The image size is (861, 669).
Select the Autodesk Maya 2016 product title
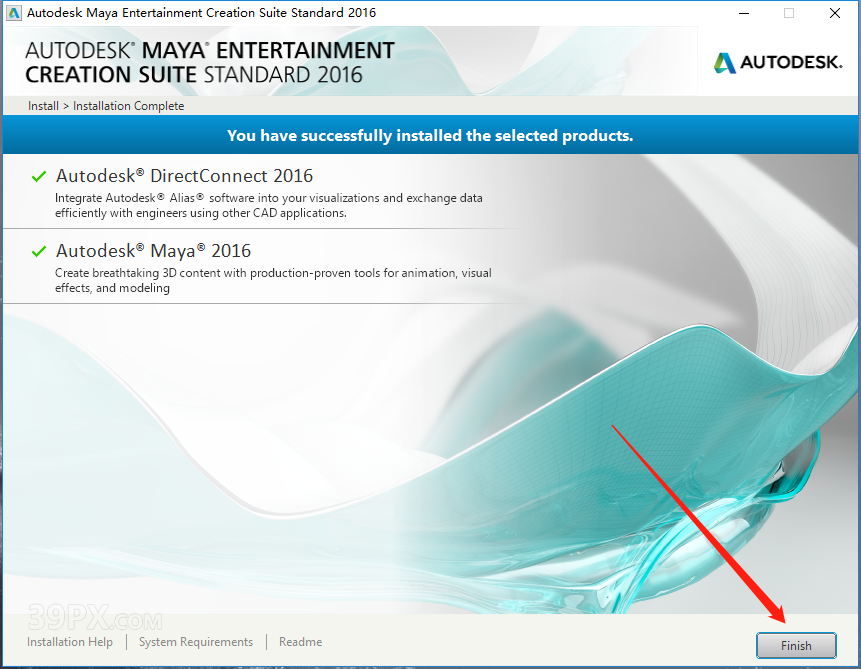pyautogui.click(x=153, y=251)
